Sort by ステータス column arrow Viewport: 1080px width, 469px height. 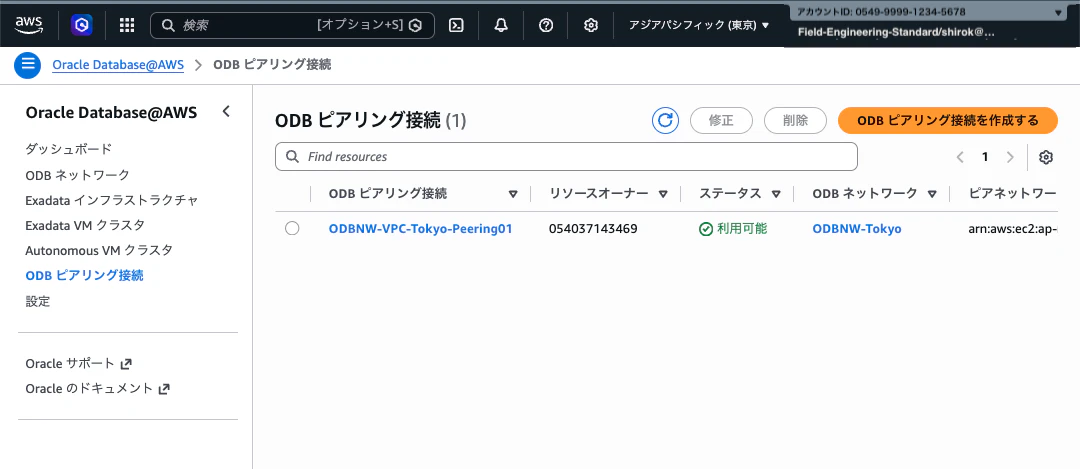(776, 194)
